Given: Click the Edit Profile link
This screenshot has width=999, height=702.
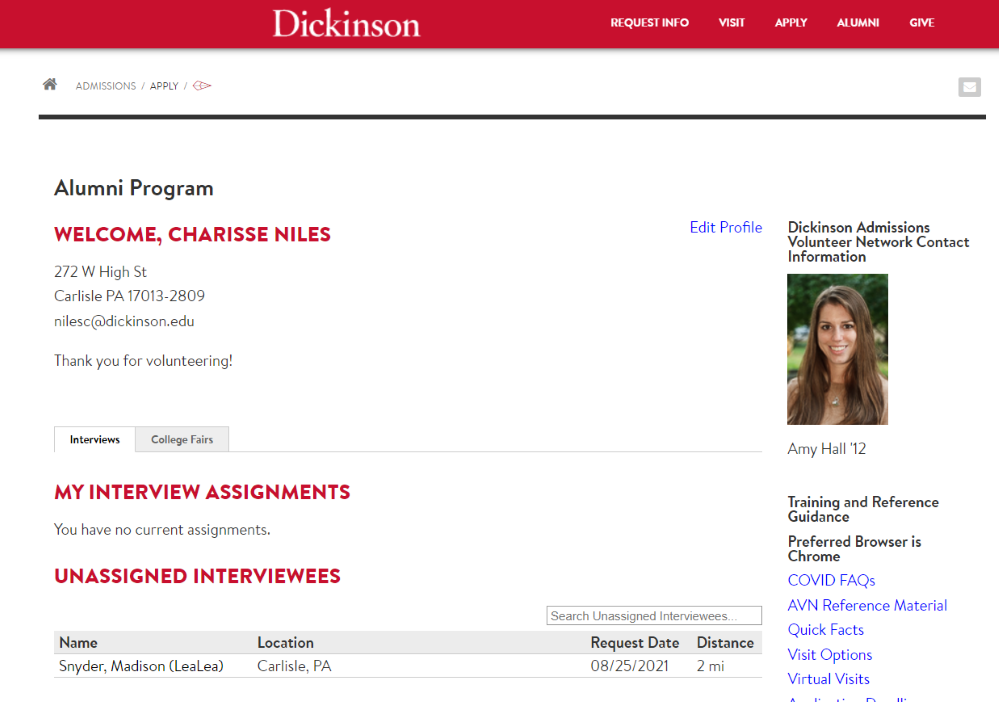Looking at the screenshot, I should pos(726,227).
